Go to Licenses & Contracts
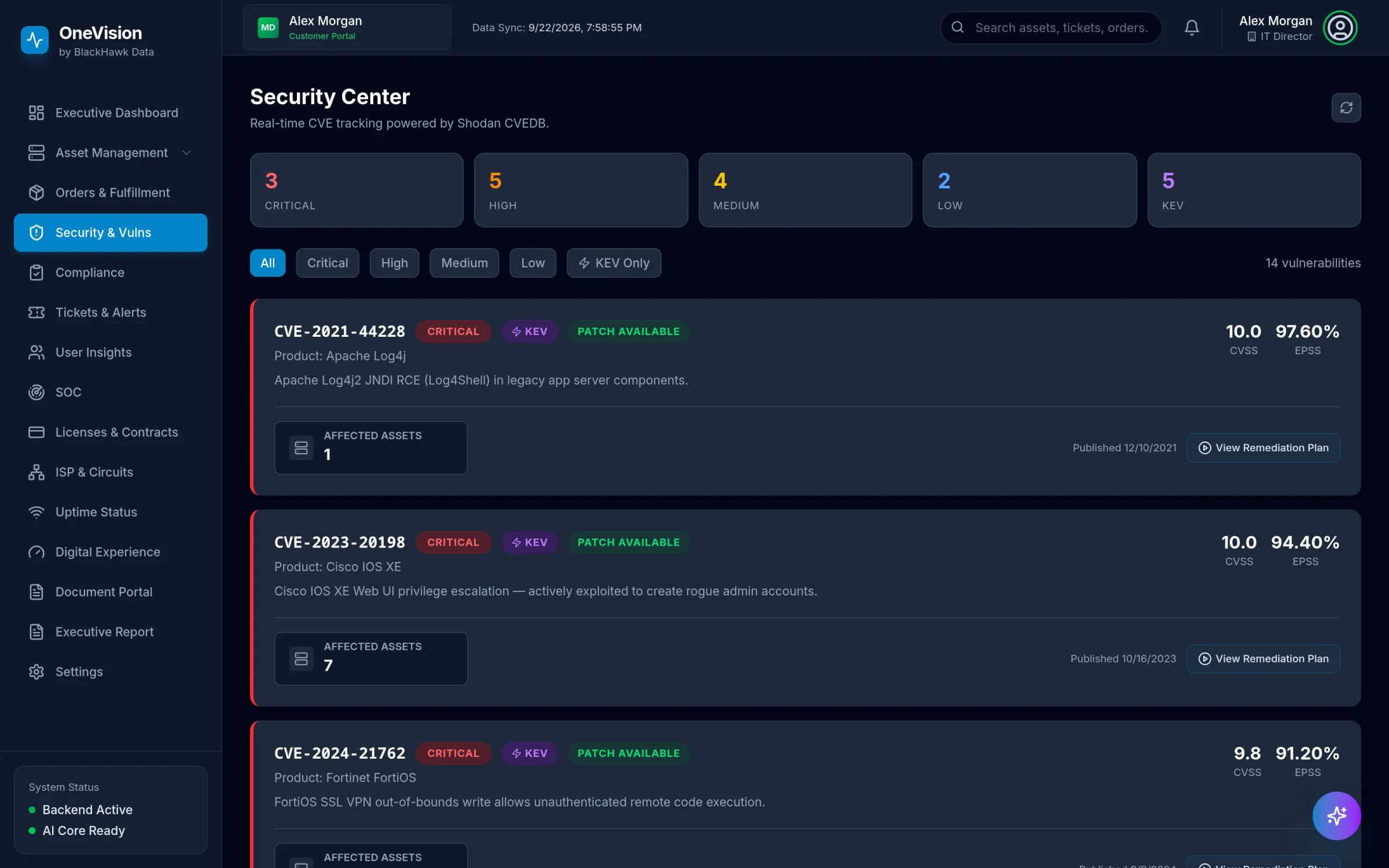1389x868 pixels. pyautogui.click(x=111, y=432)
